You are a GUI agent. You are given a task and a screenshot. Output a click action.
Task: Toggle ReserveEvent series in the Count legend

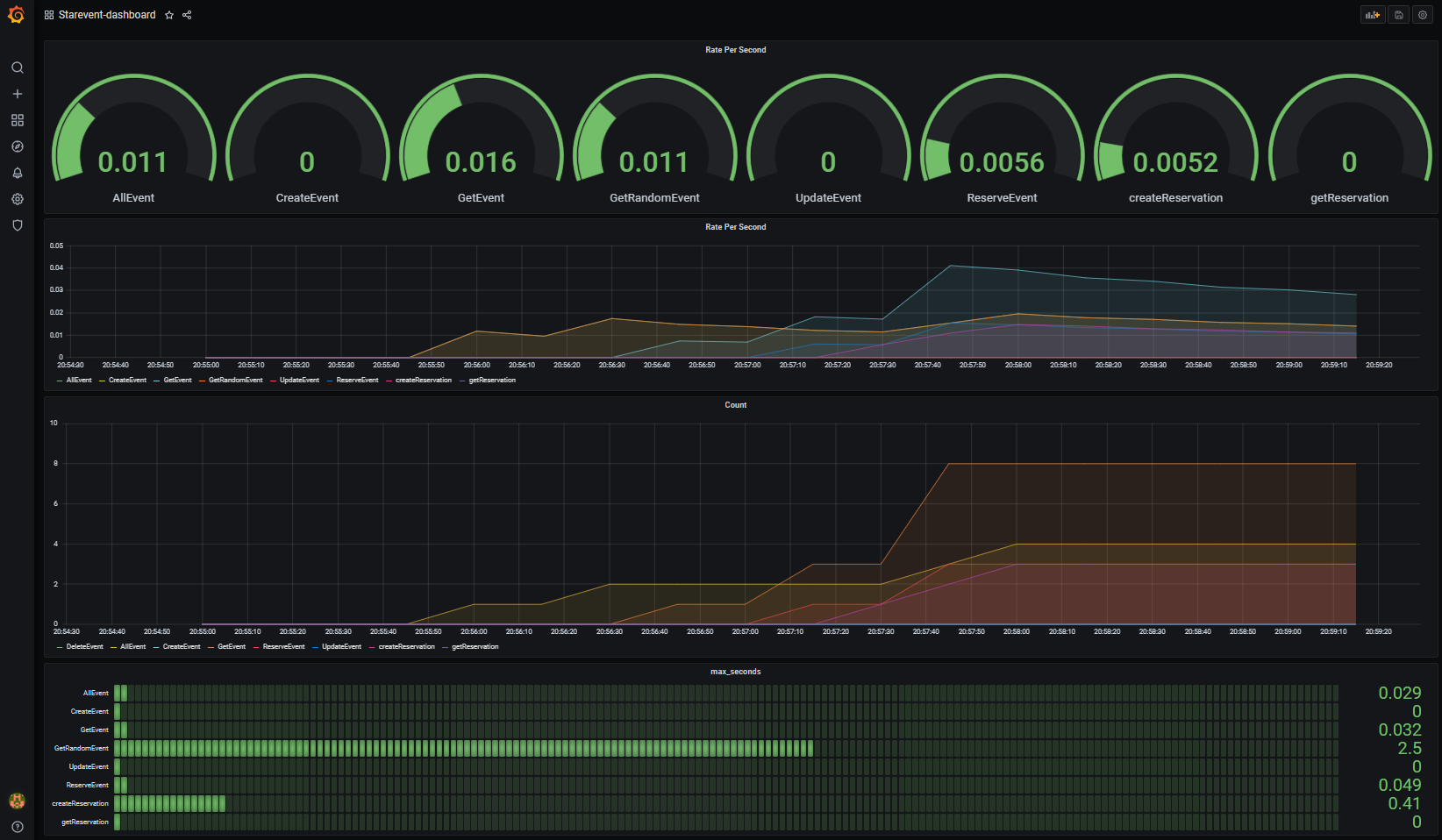284,647
